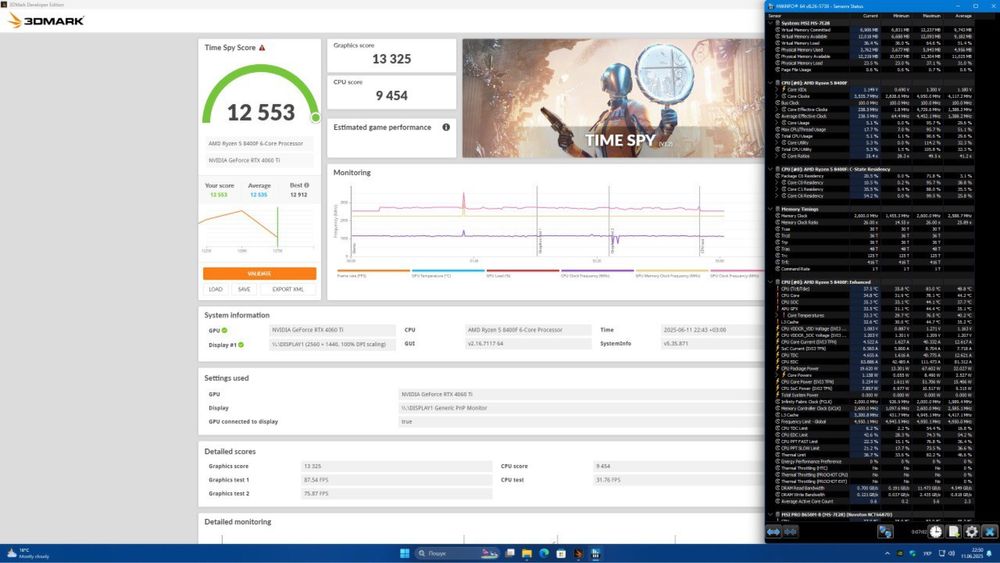Collapse CPU [#0]: AMD Ryzen 5 8400F group
Image resolution: width=1000 pixels, height=563 pixels.
click(x=770, y=83)
